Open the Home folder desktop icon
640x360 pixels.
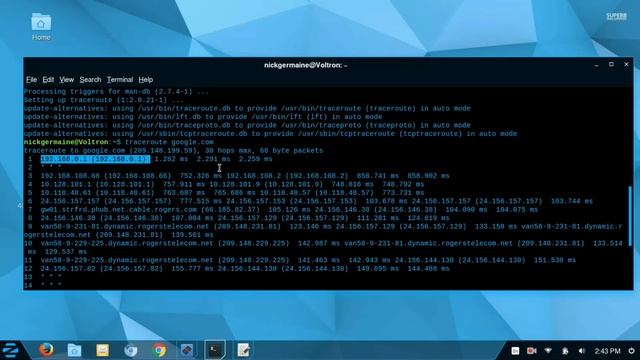41,27
